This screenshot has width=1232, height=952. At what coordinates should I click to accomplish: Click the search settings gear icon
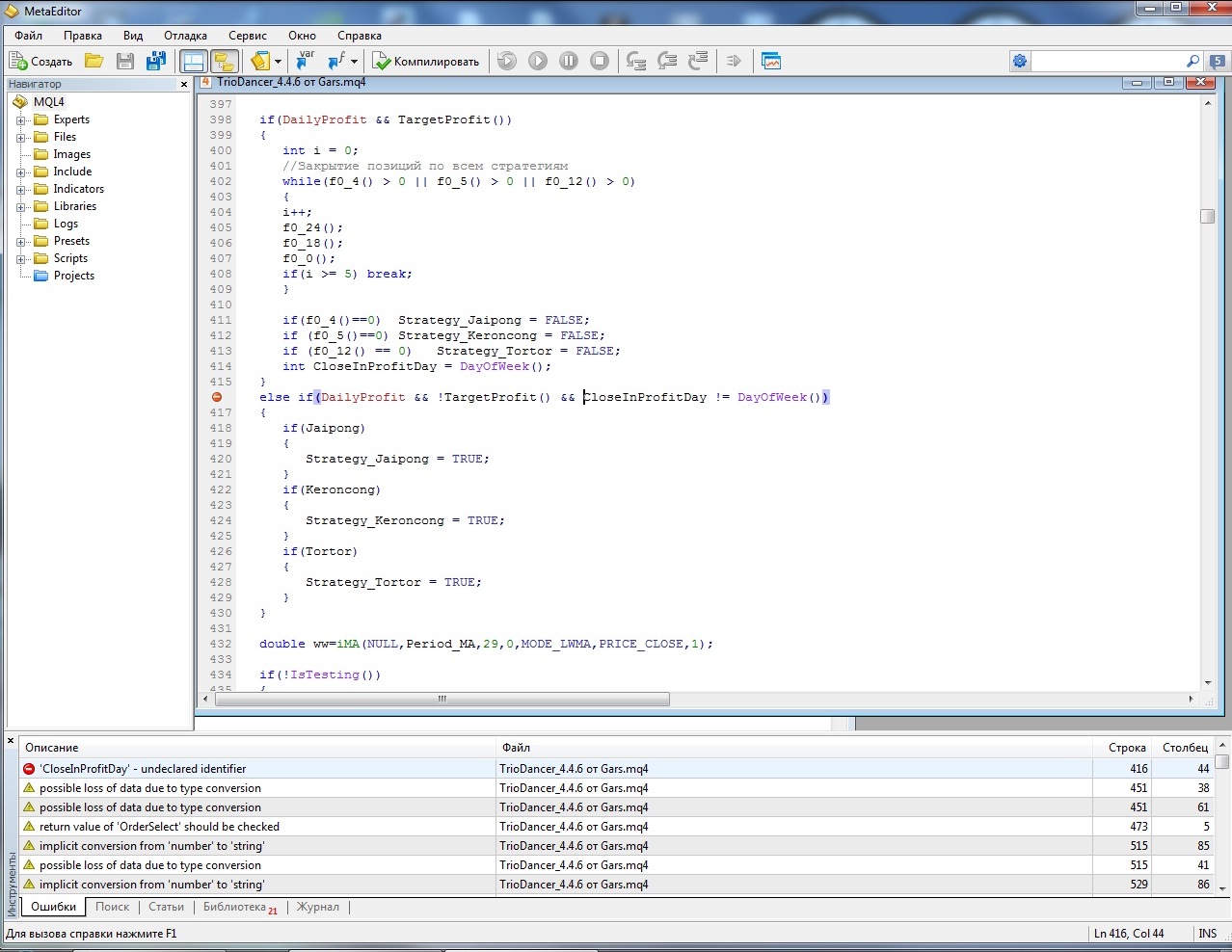[1020, 61]
